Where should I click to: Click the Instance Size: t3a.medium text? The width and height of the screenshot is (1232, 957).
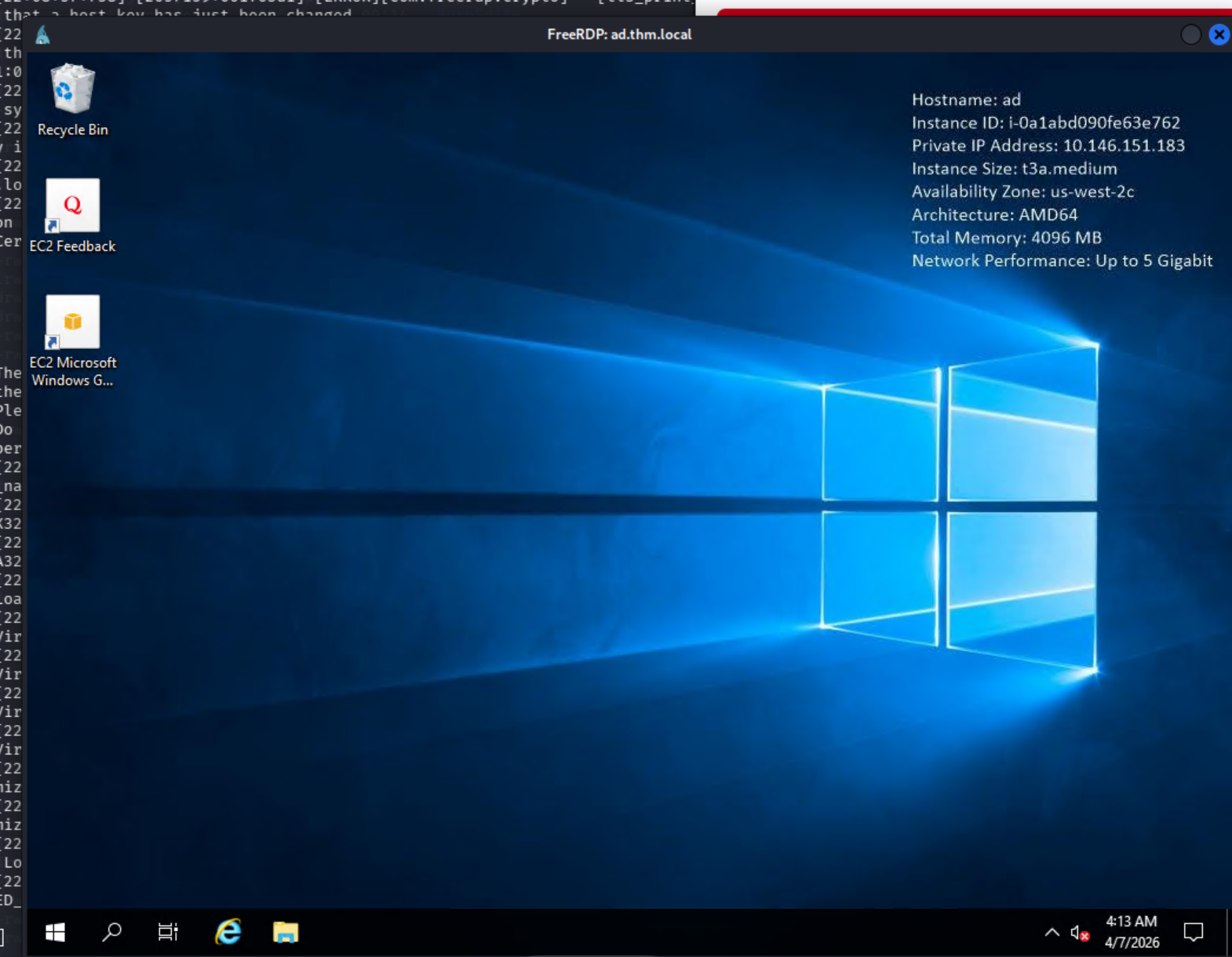click(x=1014, y=169)
